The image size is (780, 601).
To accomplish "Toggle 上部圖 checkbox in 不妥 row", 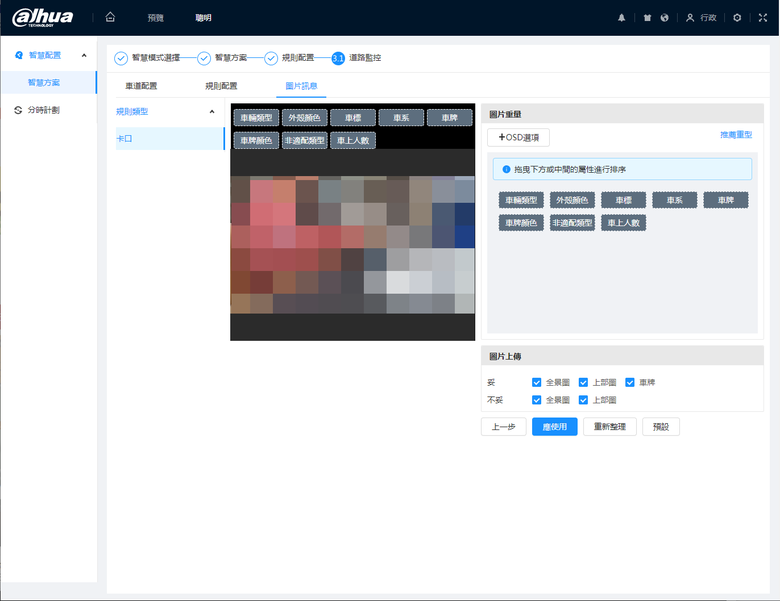I will [583, 400].
